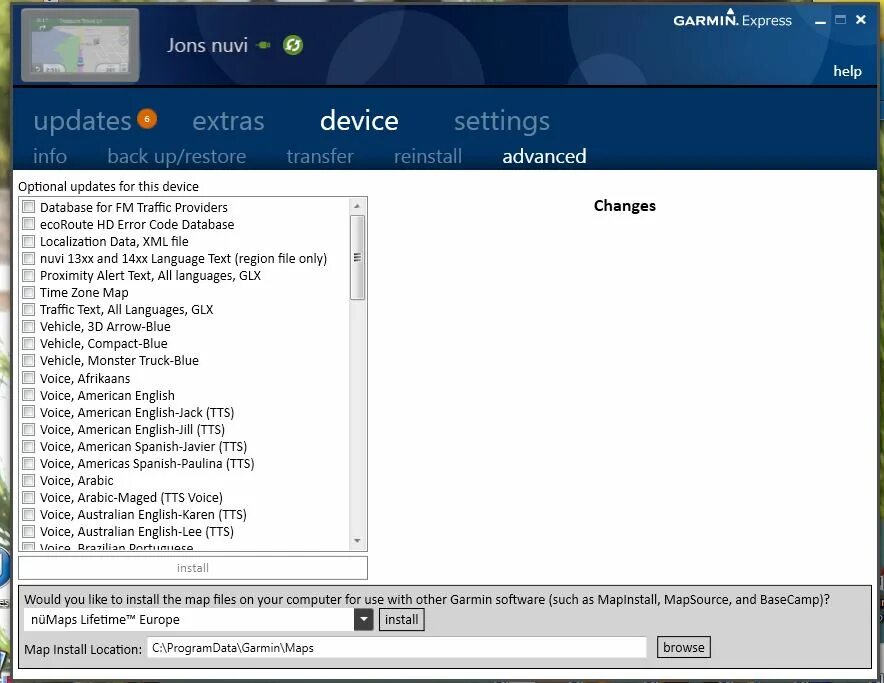Click the disabled install button under the list
Viewport: 884px width, 683px height.
[x=193, y=568]
